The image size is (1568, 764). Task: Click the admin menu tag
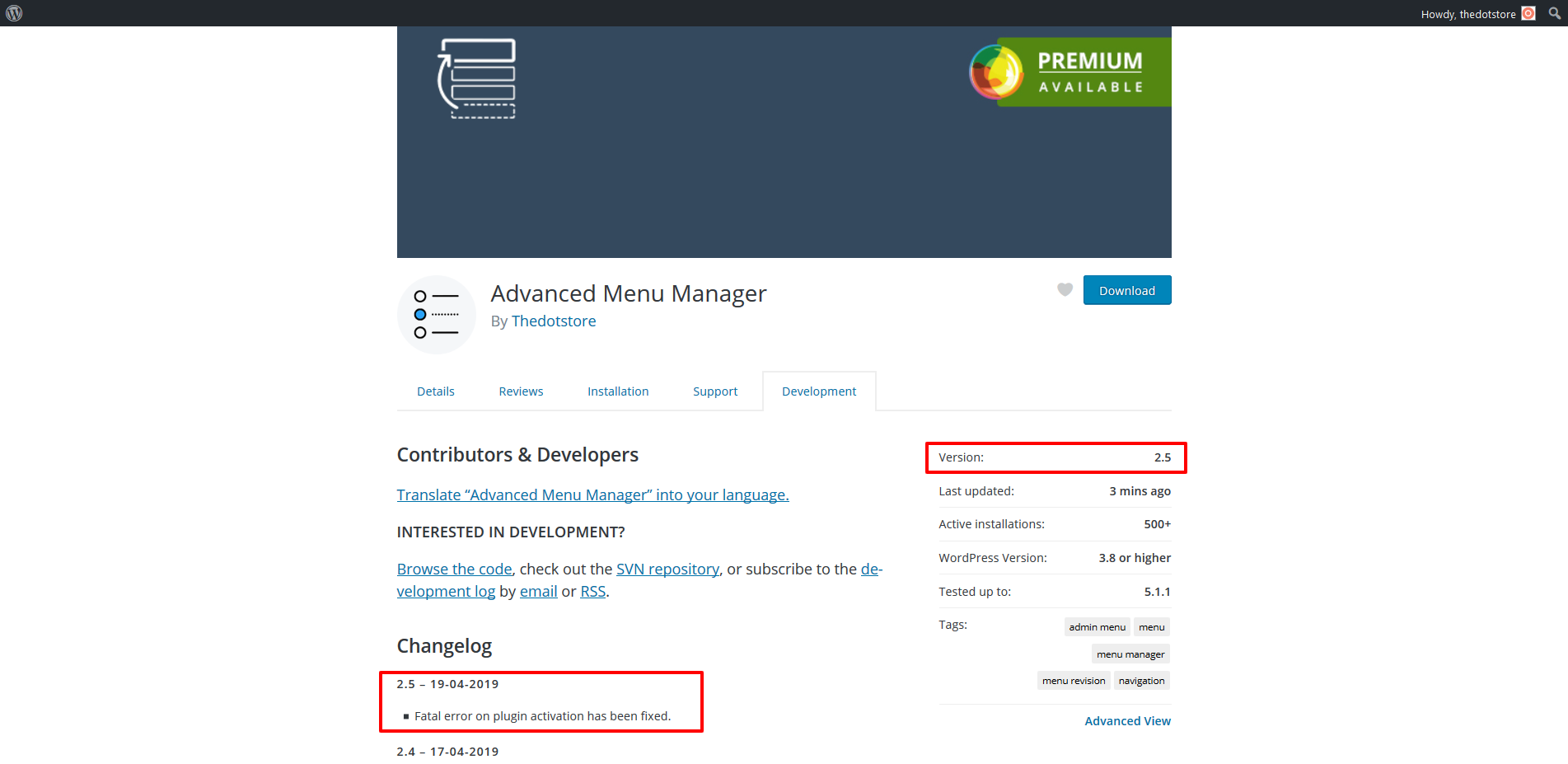coord(1098,627)
